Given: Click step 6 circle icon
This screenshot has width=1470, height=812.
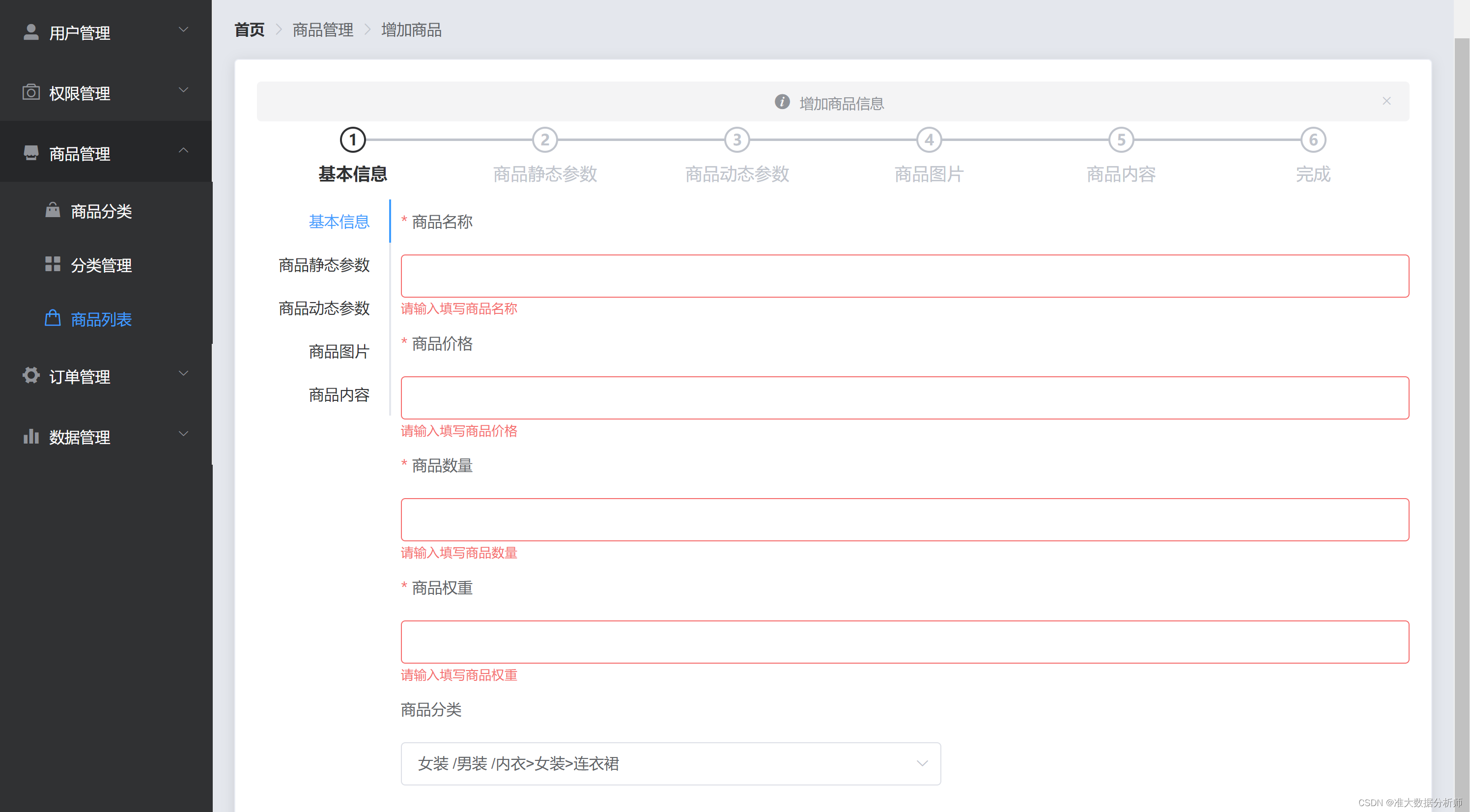Looking at the screenshot, I should [x=1313, y=140].
